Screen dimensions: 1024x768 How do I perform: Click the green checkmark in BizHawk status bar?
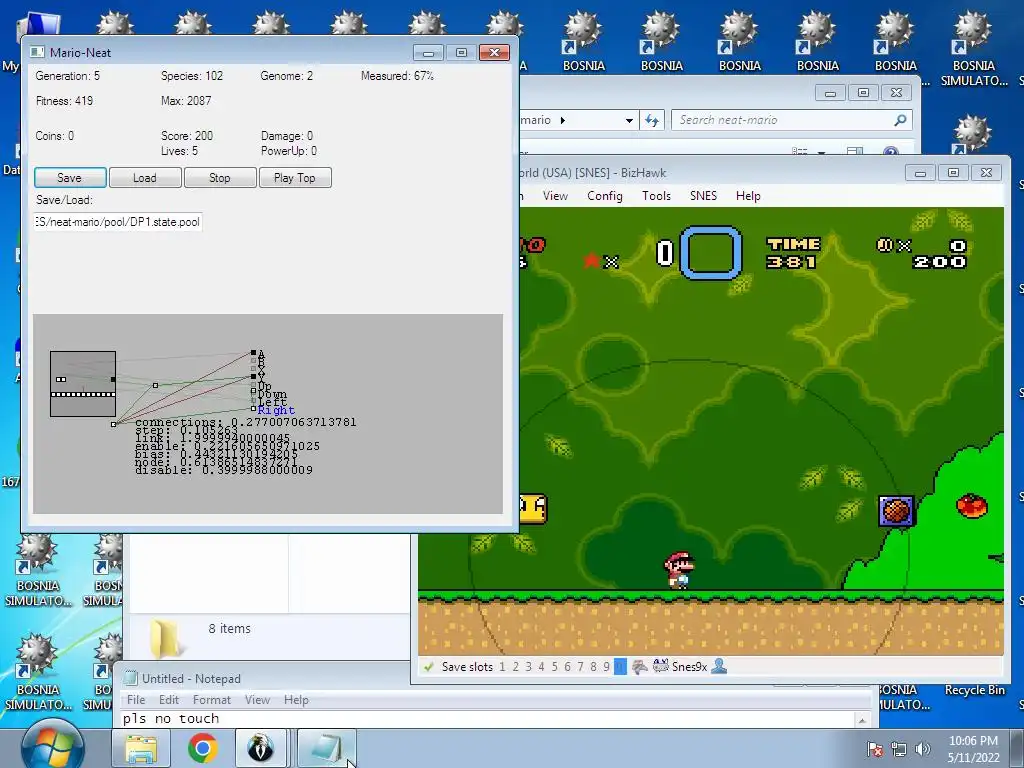click(428, 667)
